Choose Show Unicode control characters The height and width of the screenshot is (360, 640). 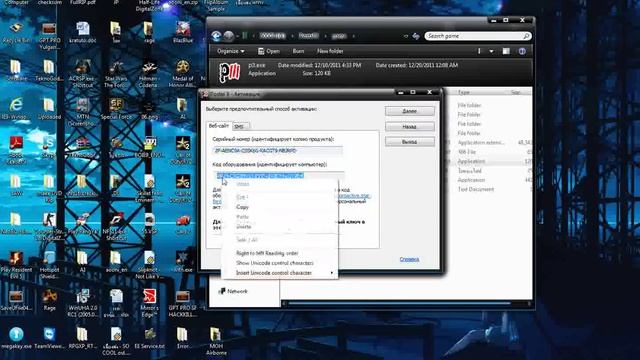tap(279, 263)
